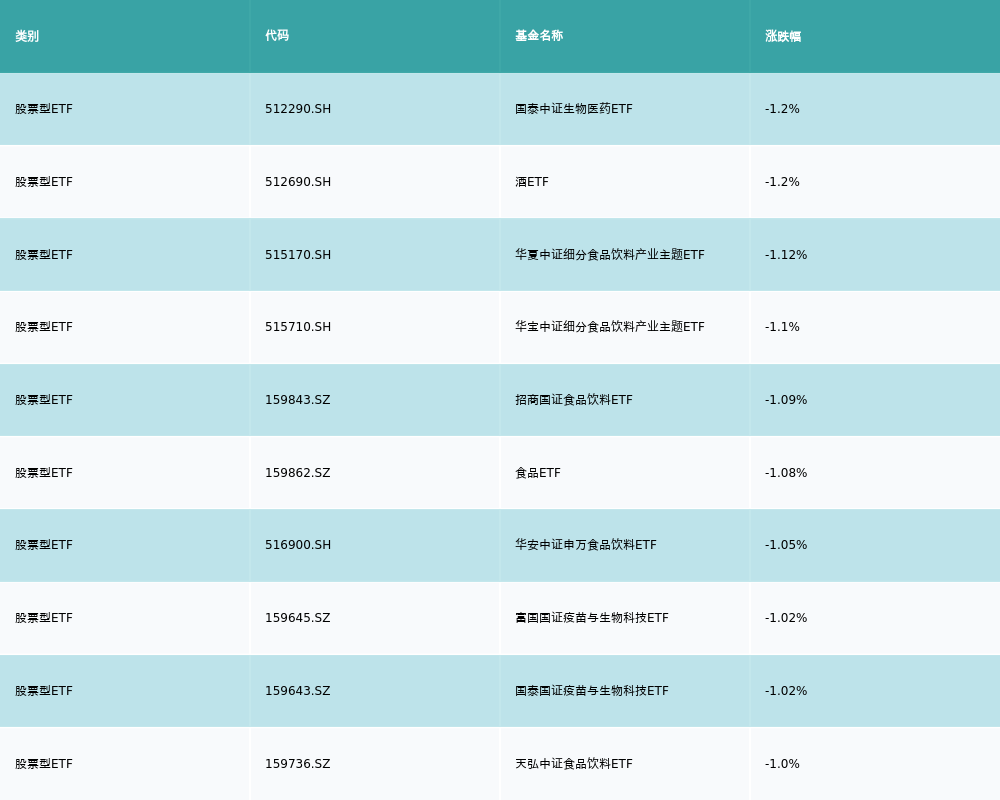Screen dimensions: 1000x800
Task: Click fund name 招商国证食品饮料ETF
Action: click(574, 400)
